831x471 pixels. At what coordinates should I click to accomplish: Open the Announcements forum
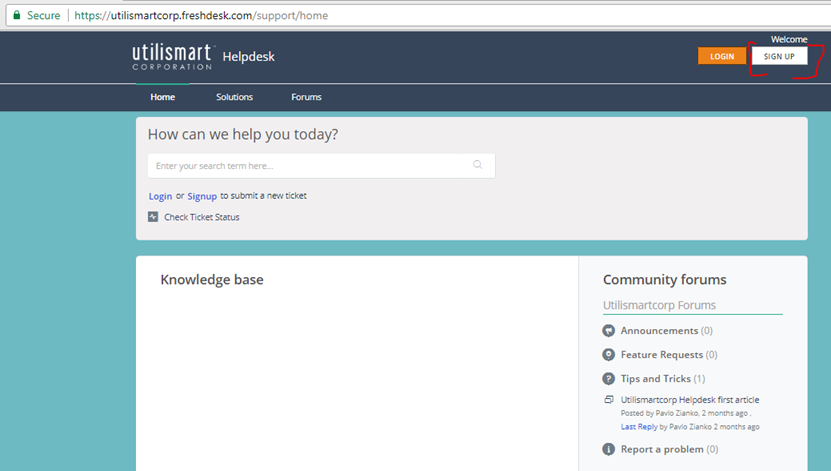pos(659,331)
